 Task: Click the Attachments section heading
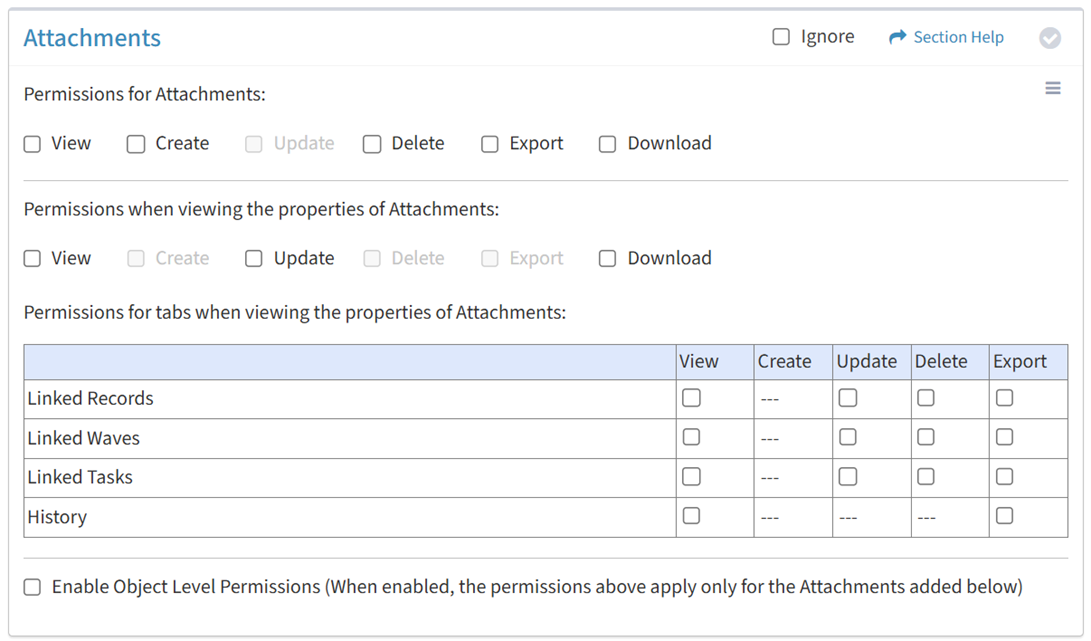tap(92, 38)
